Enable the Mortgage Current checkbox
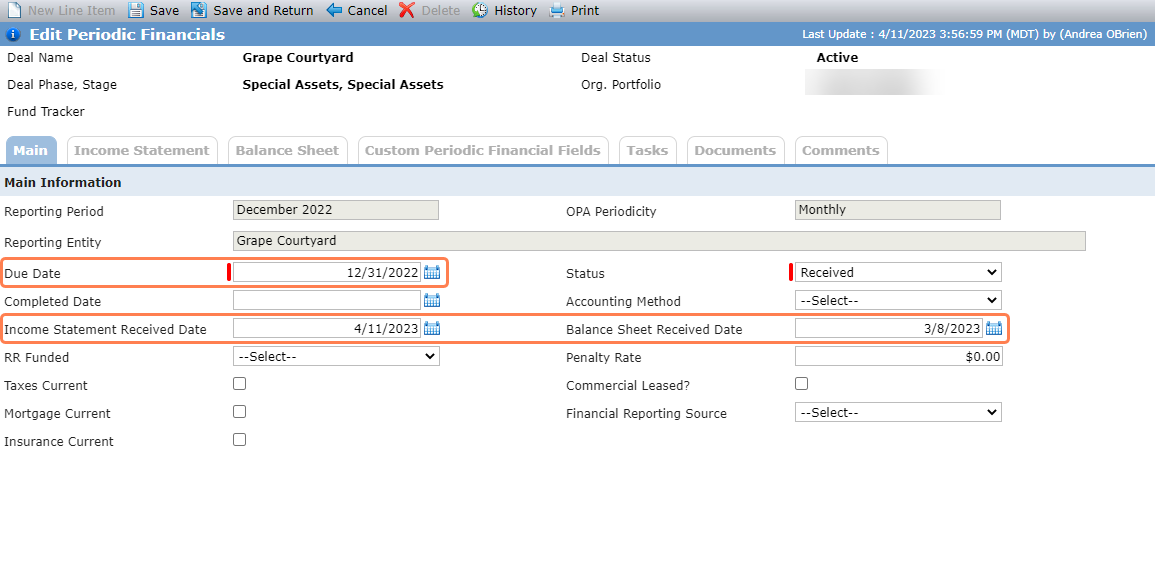This screenshot has height=564, width=1155. tap(239, 412)
